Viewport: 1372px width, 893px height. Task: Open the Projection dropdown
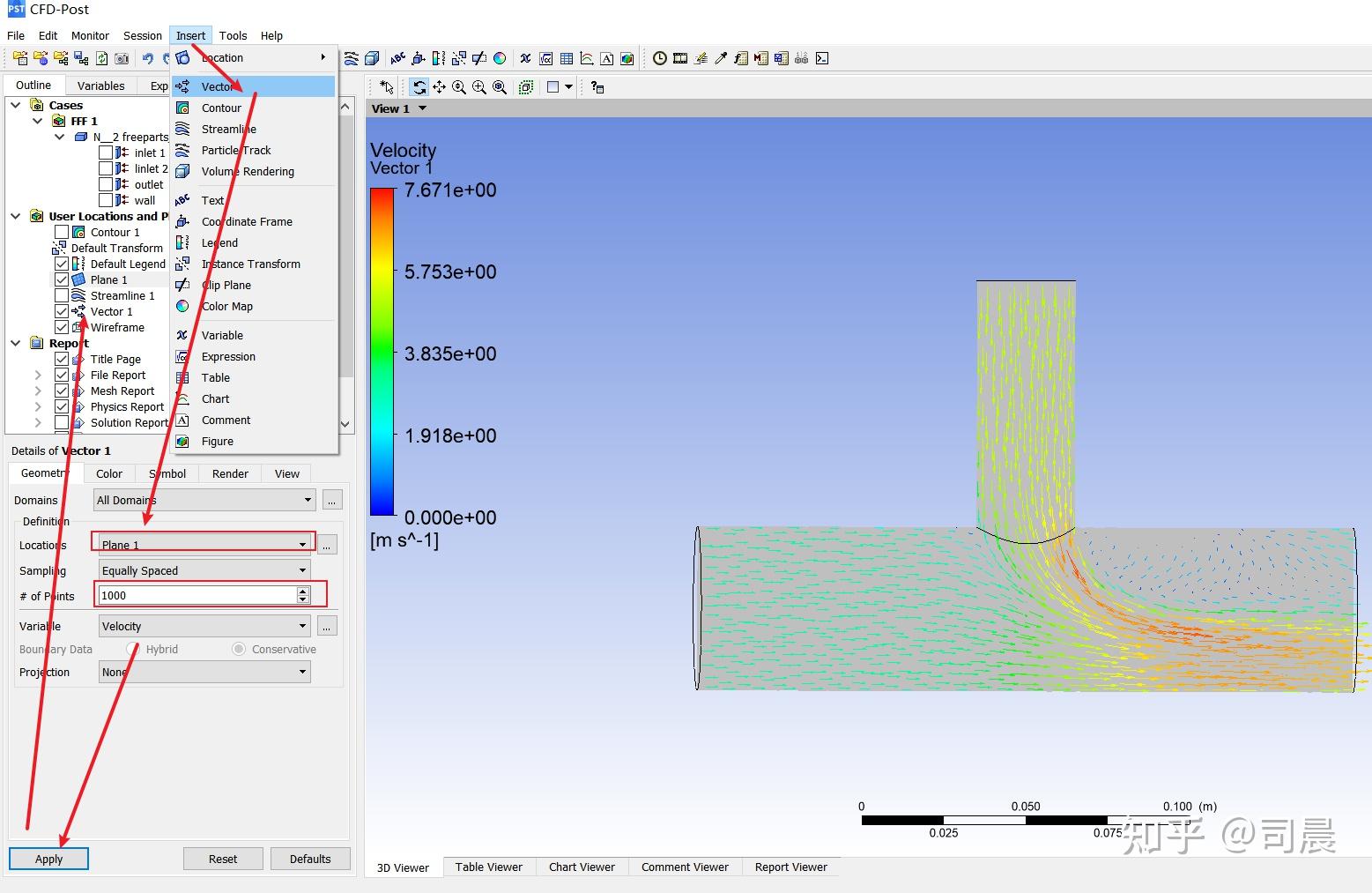tap(204, 672)
